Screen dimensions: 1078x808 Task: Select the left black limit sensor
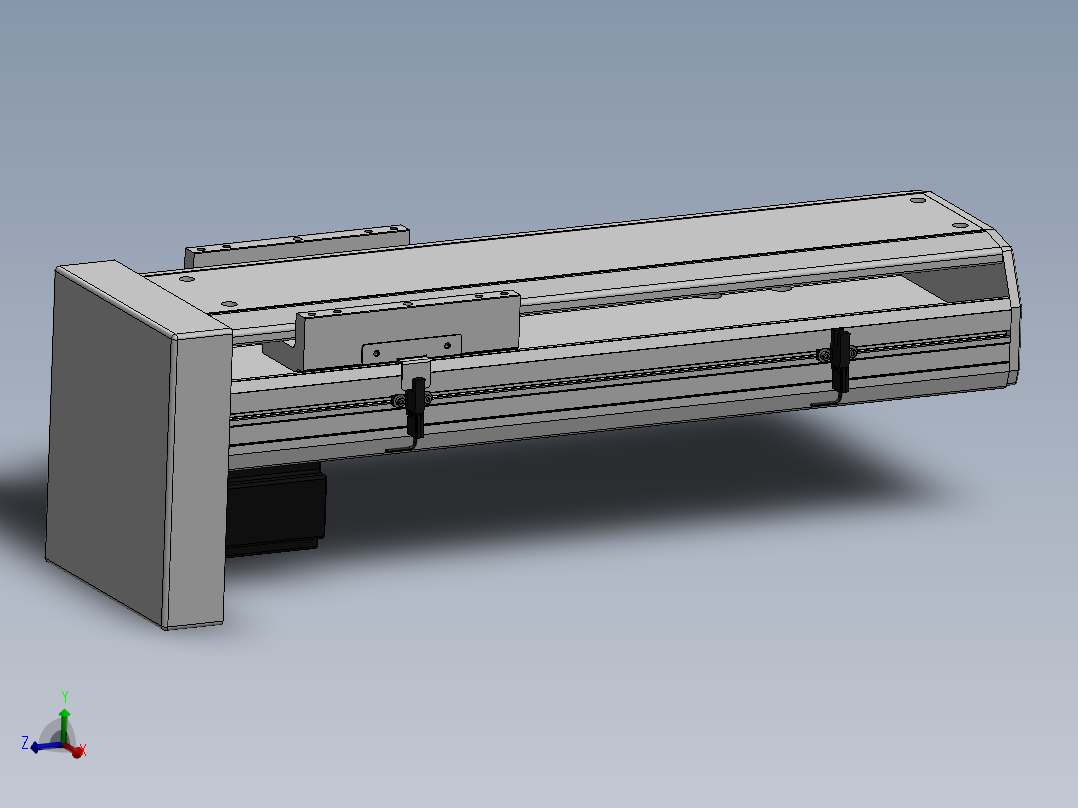click(x=416, y=407)
